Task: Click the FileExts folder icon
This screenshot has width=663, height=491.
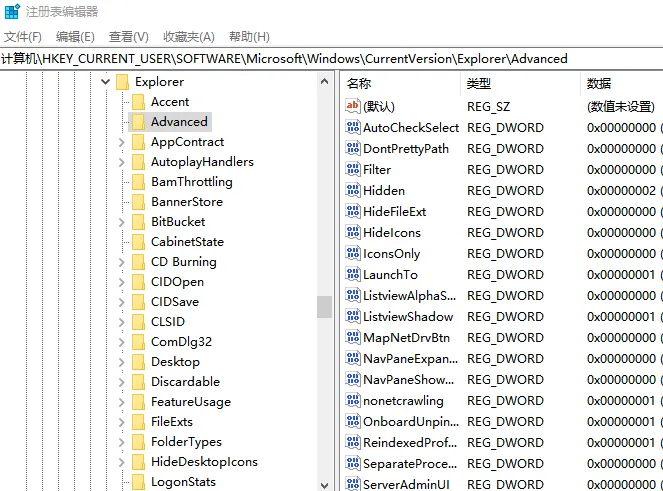Action: click(138, 422)
